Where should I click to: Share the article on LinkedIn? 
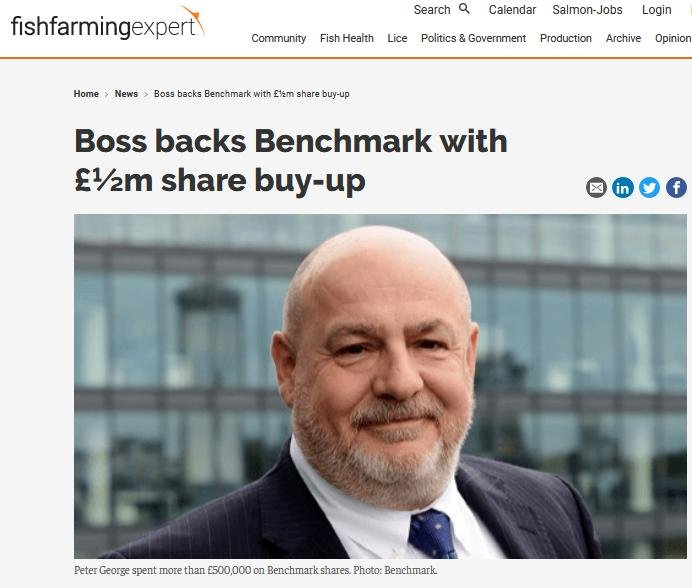623,188
